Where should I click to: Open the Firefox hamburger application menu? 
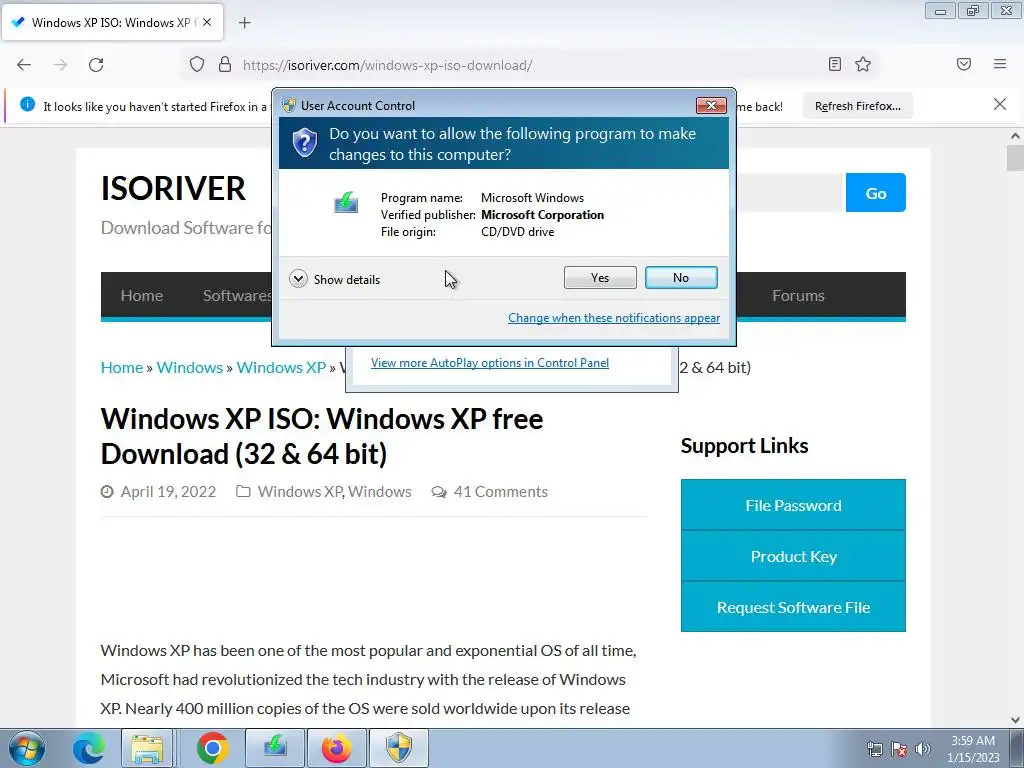1000,64
